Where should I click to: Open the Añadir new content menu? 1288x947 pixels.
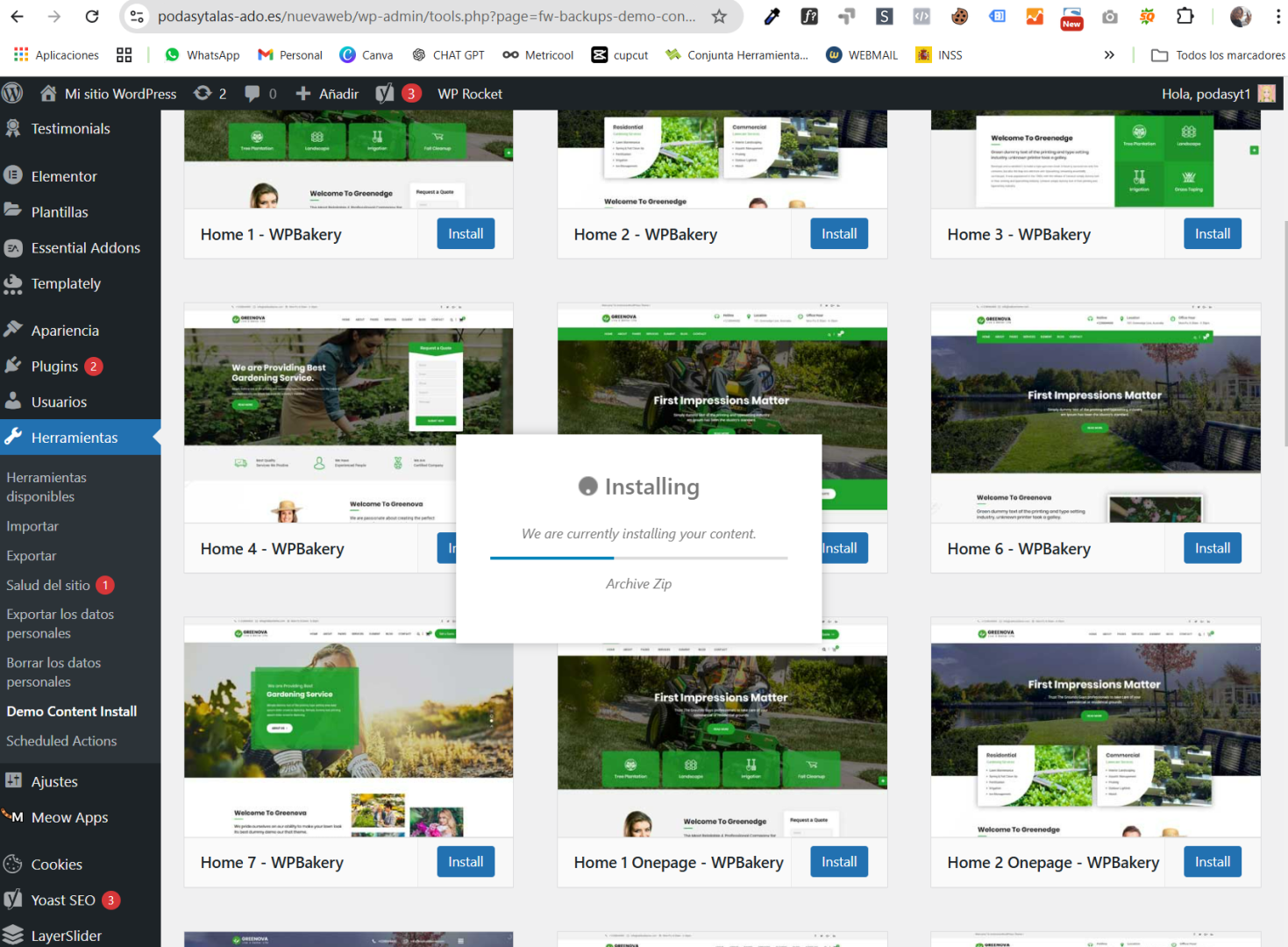point(327,93)
